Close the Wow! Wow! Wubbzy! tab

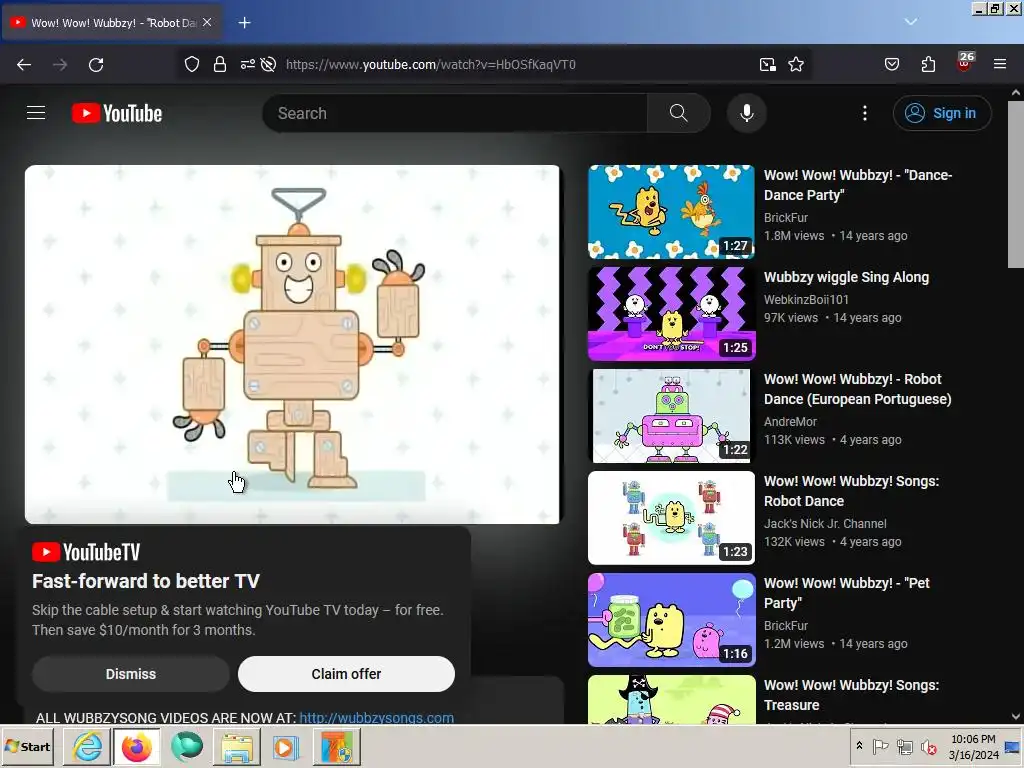[x=207, y=22]
